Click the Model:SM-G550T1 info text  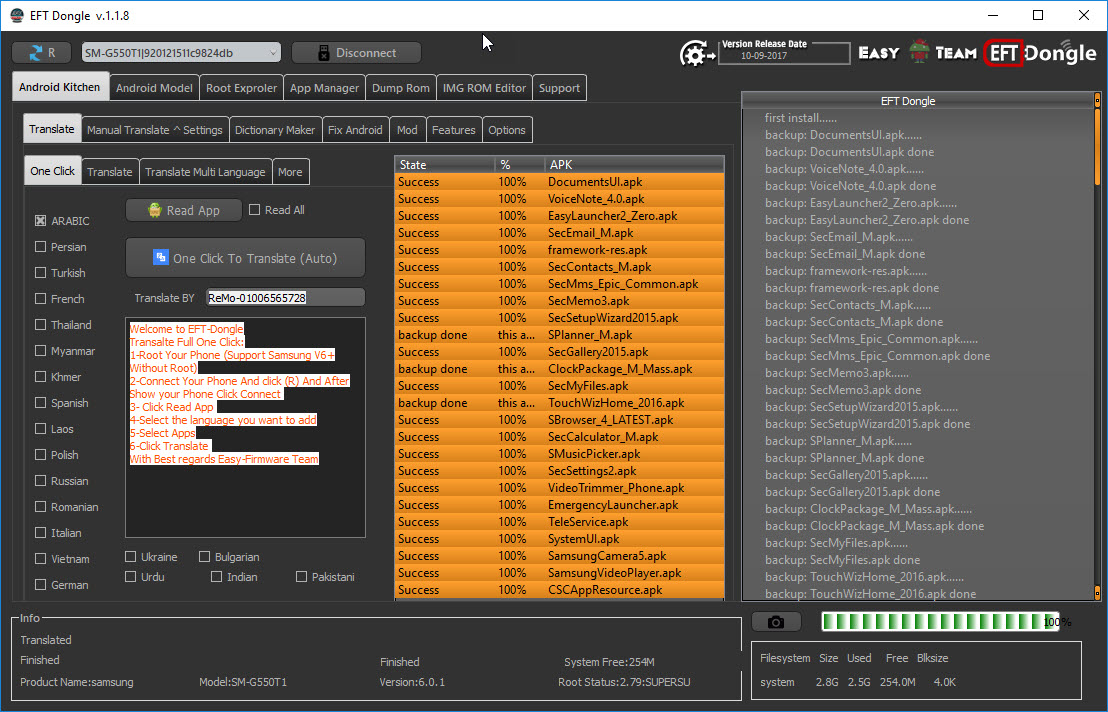(x=242, y=682)
